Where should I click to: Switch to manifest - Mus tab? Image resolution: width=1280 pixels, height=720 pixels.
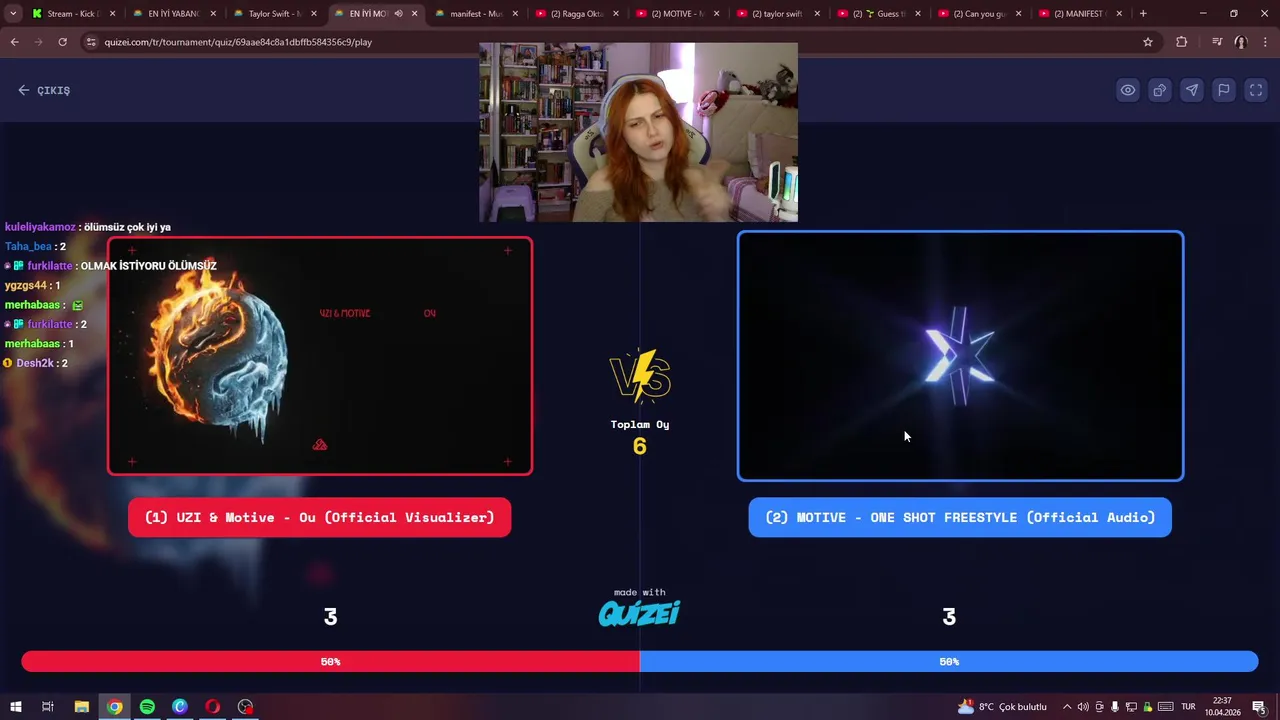coord(475,14)
